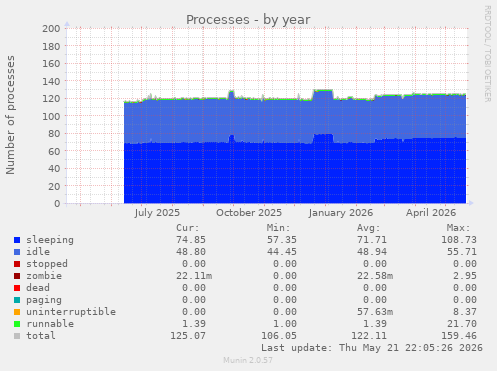Click the uninterruptible legend color swatch

pos(17,312)
